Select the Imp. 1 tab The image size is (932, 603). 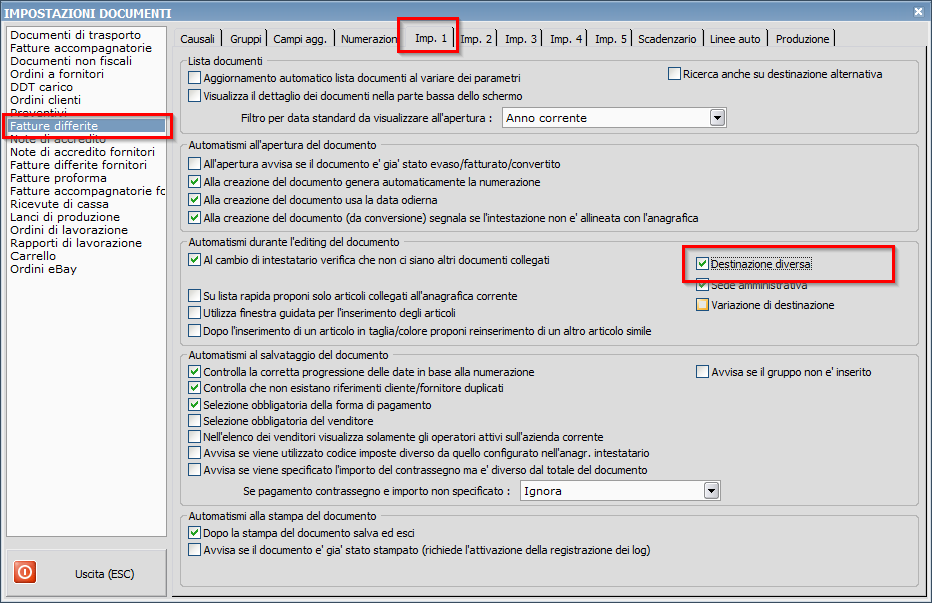pos(430,38)
